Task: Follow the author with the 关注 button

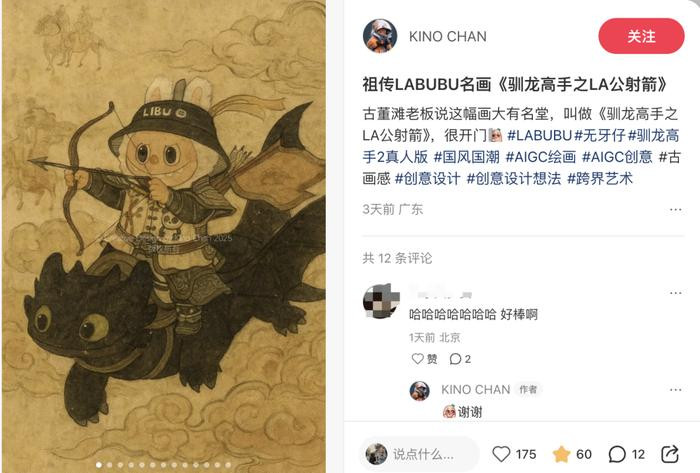Action: coord(641,36)
